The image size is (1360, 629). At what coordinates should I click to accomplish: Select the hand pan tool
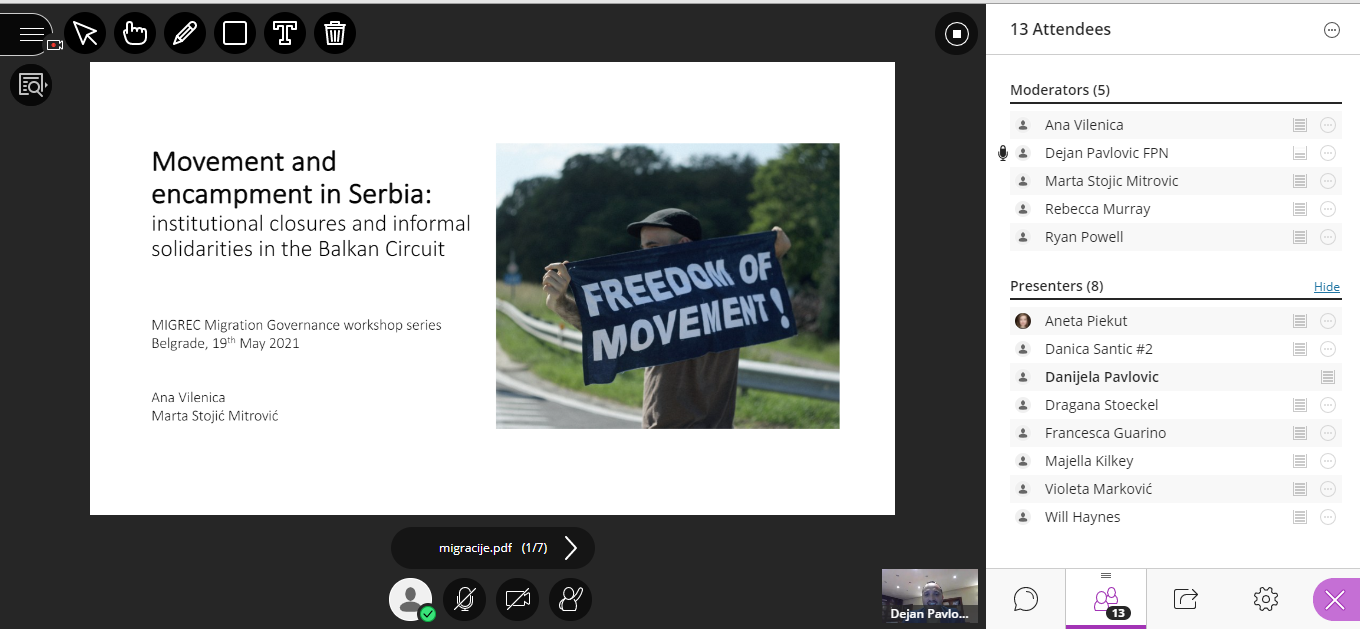click(135, 34)
